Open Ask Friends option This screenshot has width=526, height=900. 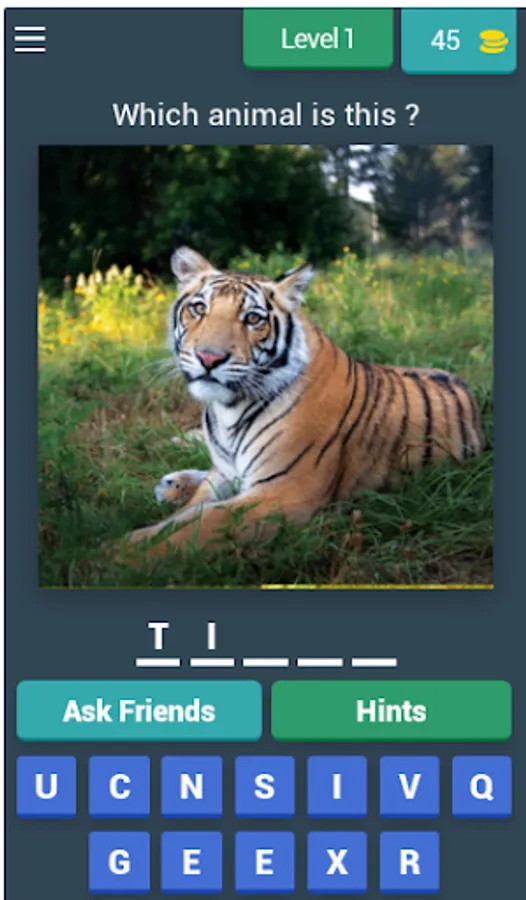139,711
